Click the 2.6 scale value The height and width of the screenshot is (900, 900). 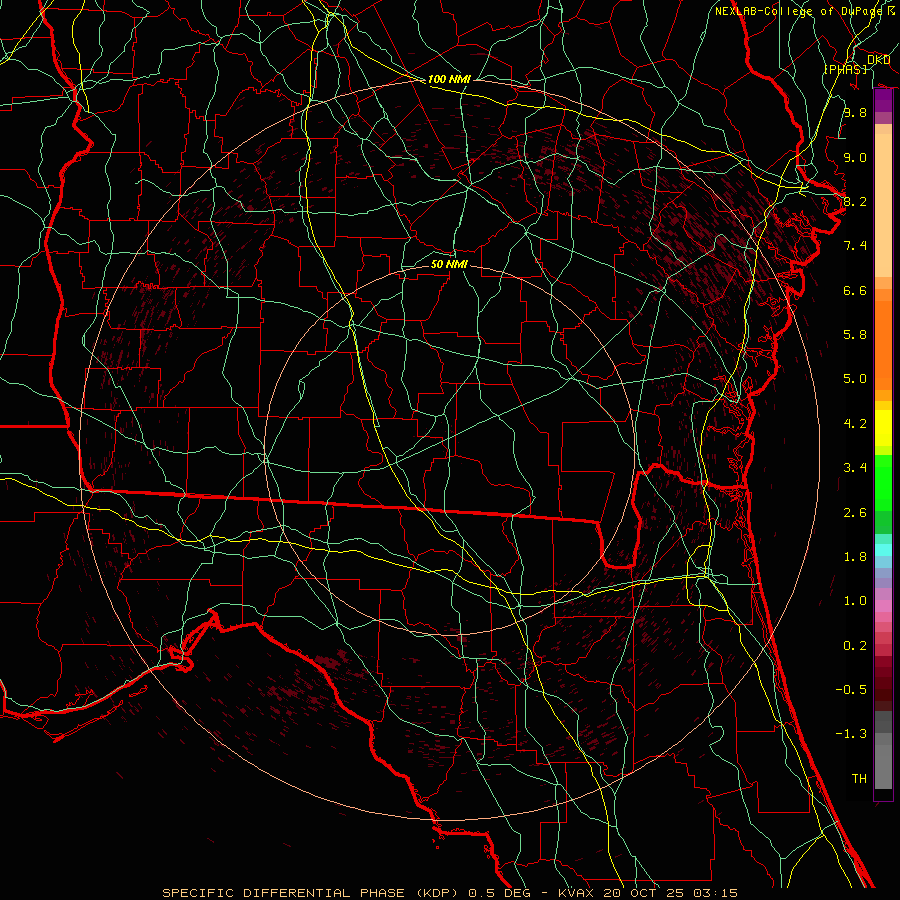coord(855,513)
